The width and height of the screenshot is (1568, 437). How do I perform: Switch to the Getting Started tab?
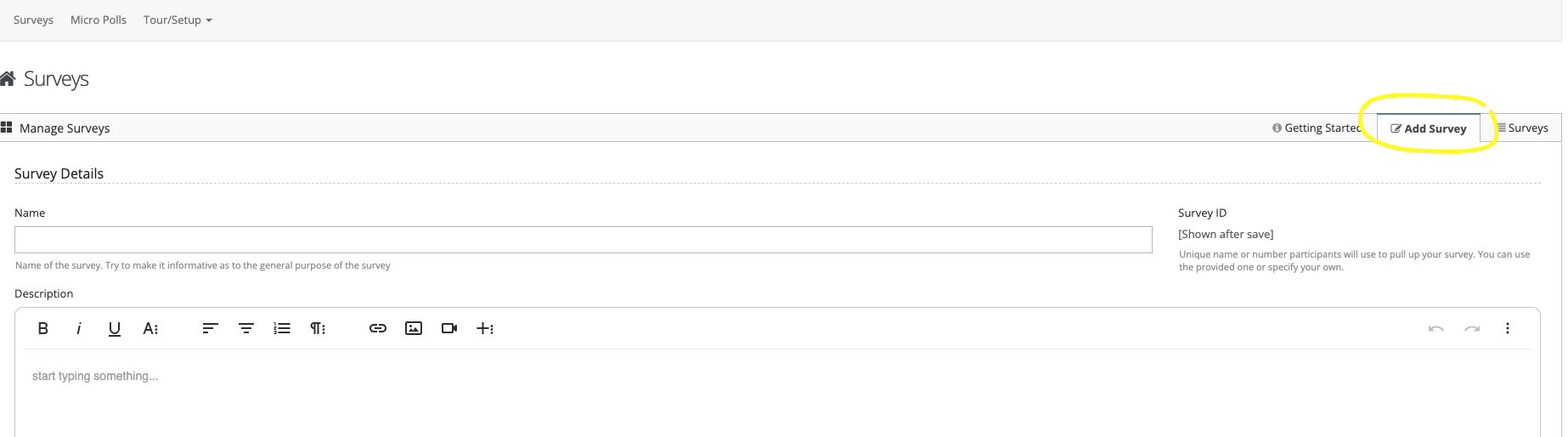point(1317,128)
